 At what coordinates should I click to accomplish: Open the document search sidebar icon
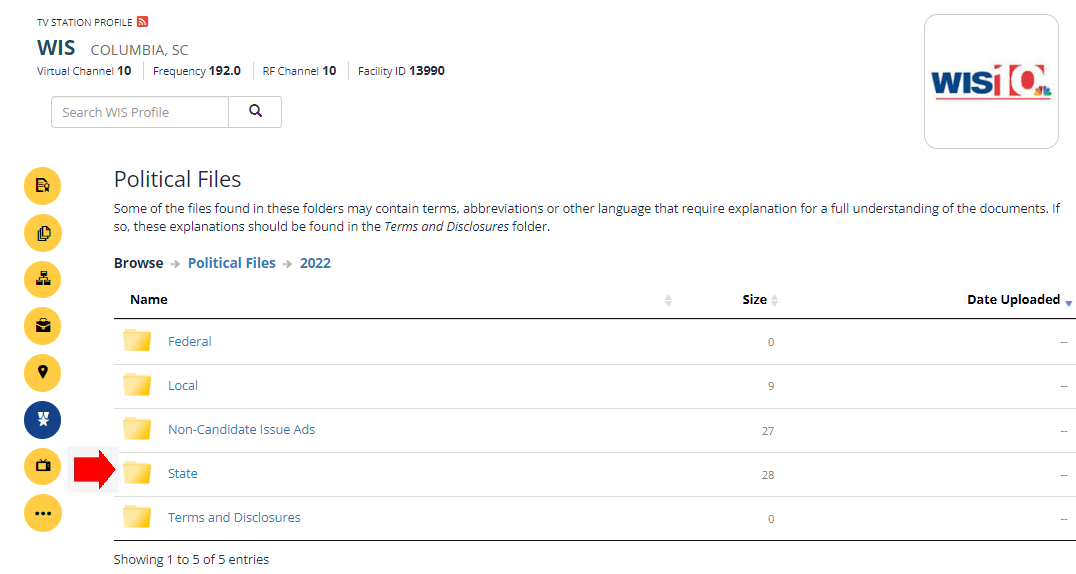pyautogui.click(x=42, y=186)
